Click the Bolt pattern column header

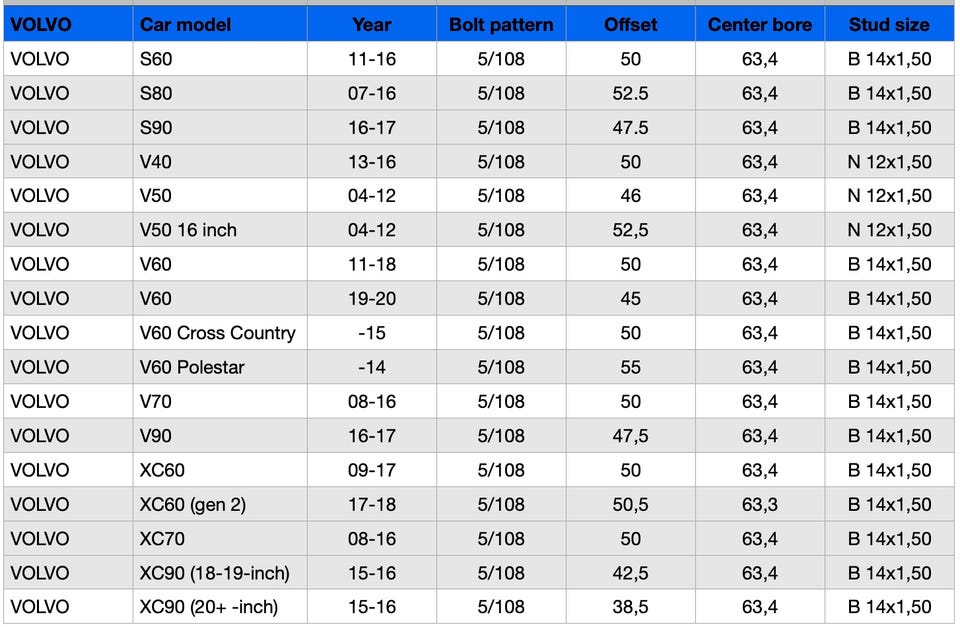(501, 25)
